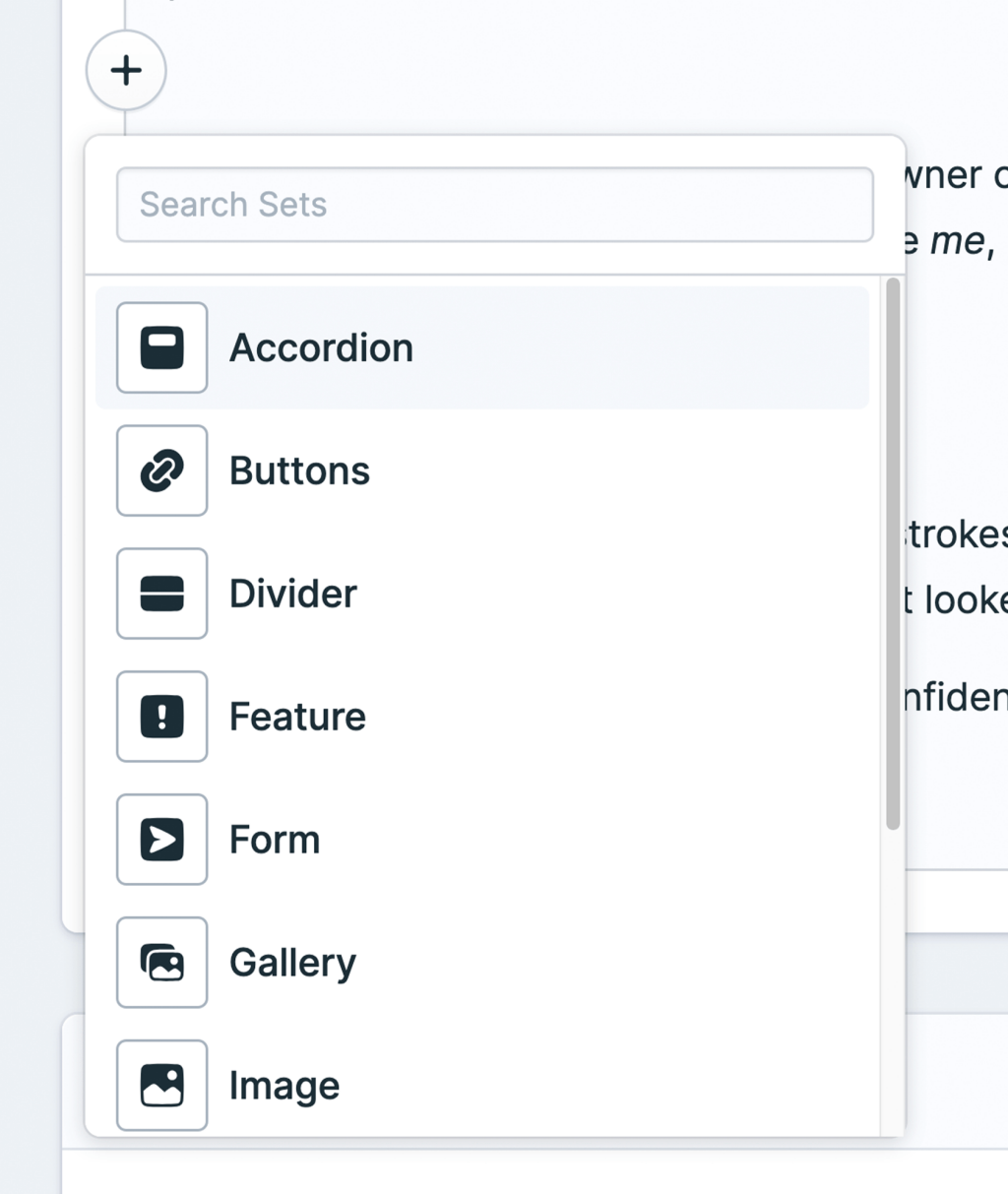Viewport: 1008px width, 1194px height.
Task: Insert a Divider via its label
Action: point(293,595)
